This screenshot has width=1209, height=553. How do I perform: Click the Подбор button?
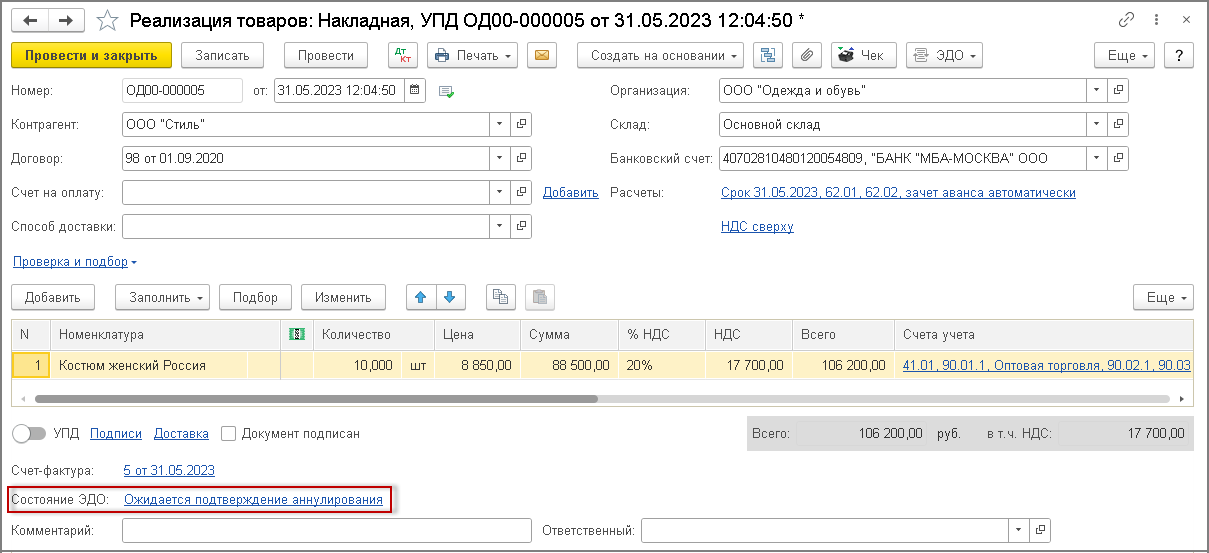point(255,297)
